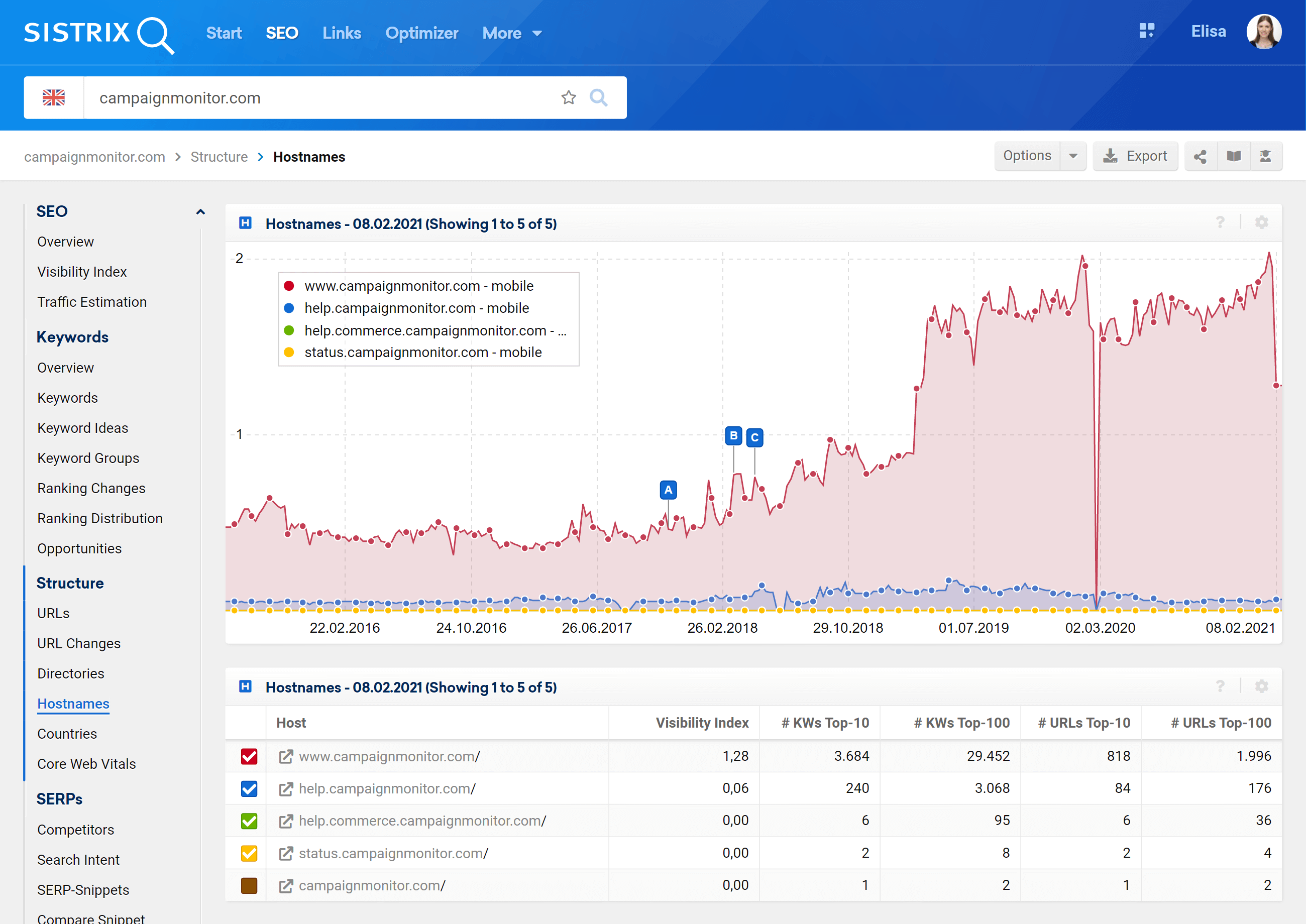Screen dimensions: 1306x924
Task: Open the Optimizer tab
Action: (421, 34)
